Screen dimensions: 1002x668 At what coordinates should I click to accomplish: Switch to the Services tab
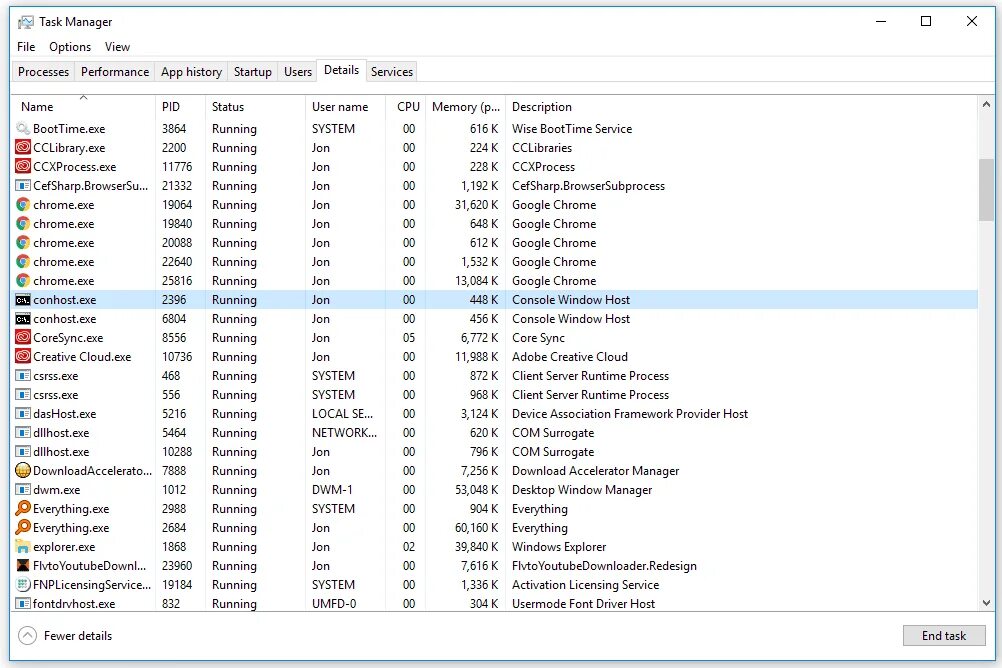click(x=392, y=72)
